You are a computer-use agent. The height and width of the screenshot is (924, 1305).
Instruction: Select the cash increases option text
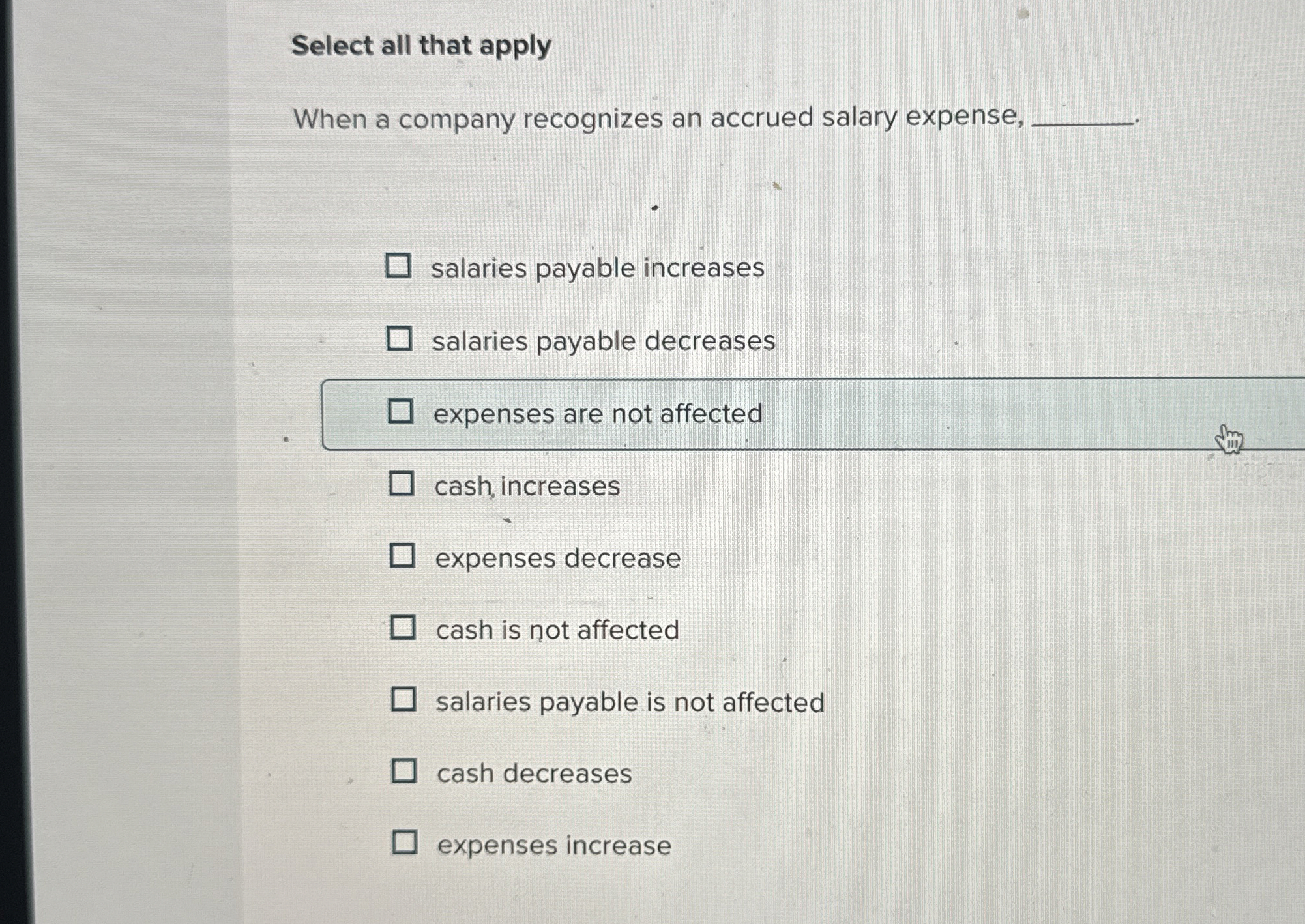point(528,485)
